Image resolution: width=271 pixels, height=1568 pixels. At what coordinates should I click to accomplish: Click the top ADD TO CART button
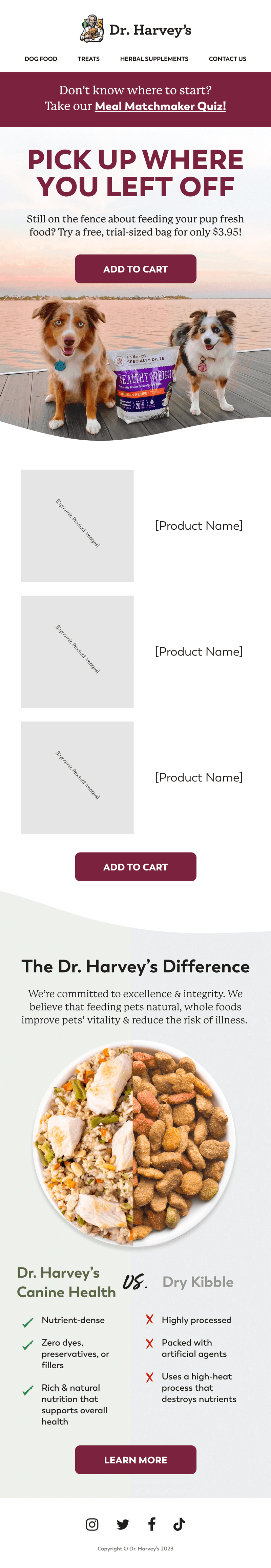point(135,268)
